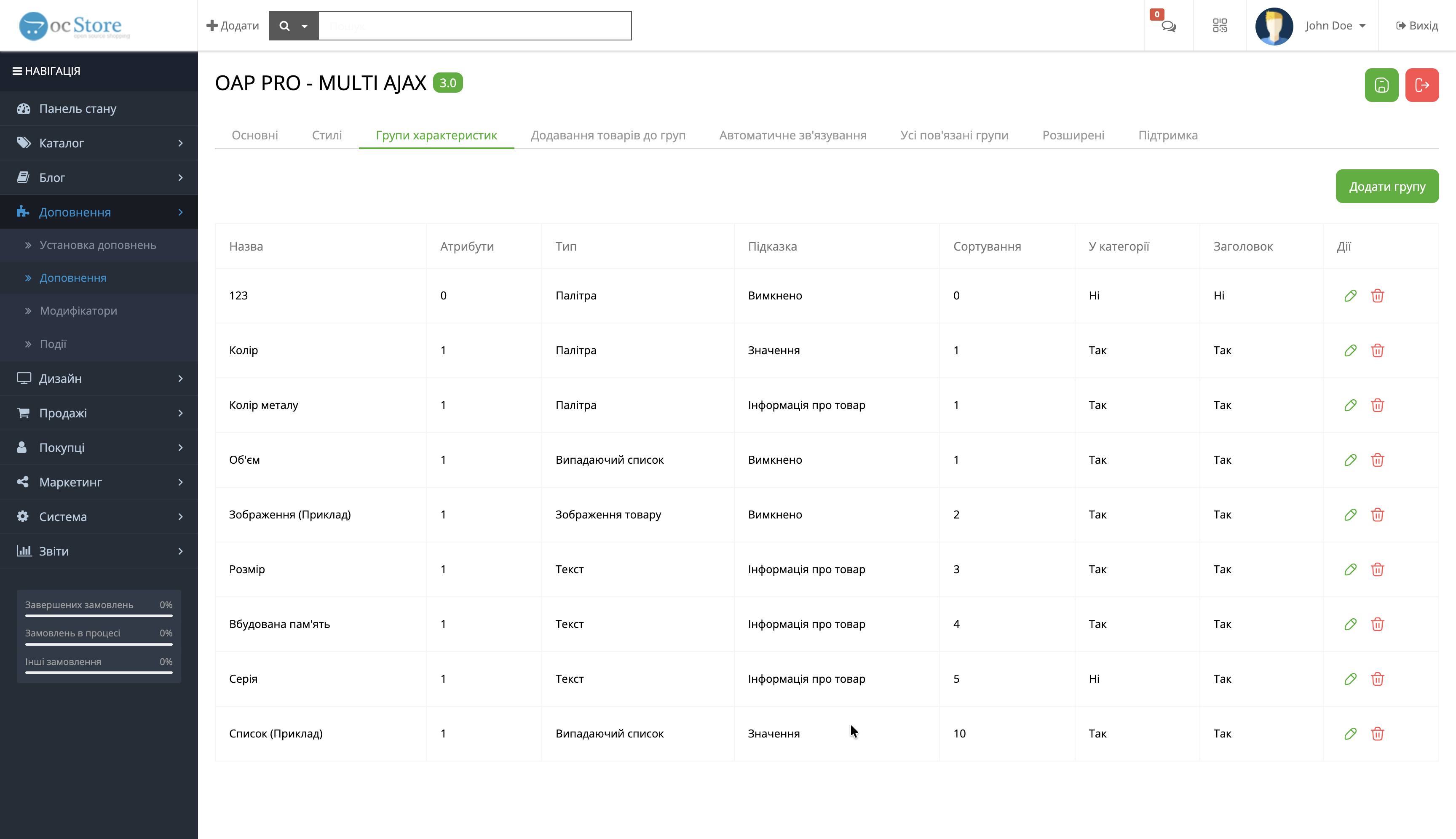Click the Вихід logout link
This screenshot has height=839, width=1456.
point(1417,26)
